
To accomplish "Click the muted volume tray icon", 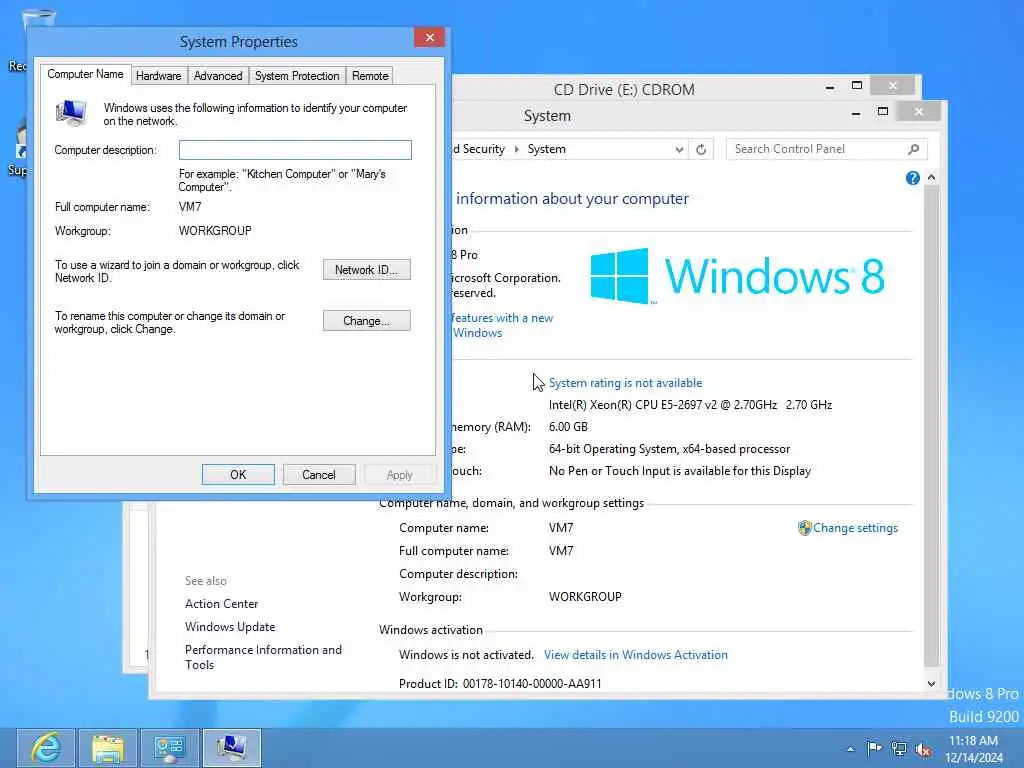I will click(923, 749).
